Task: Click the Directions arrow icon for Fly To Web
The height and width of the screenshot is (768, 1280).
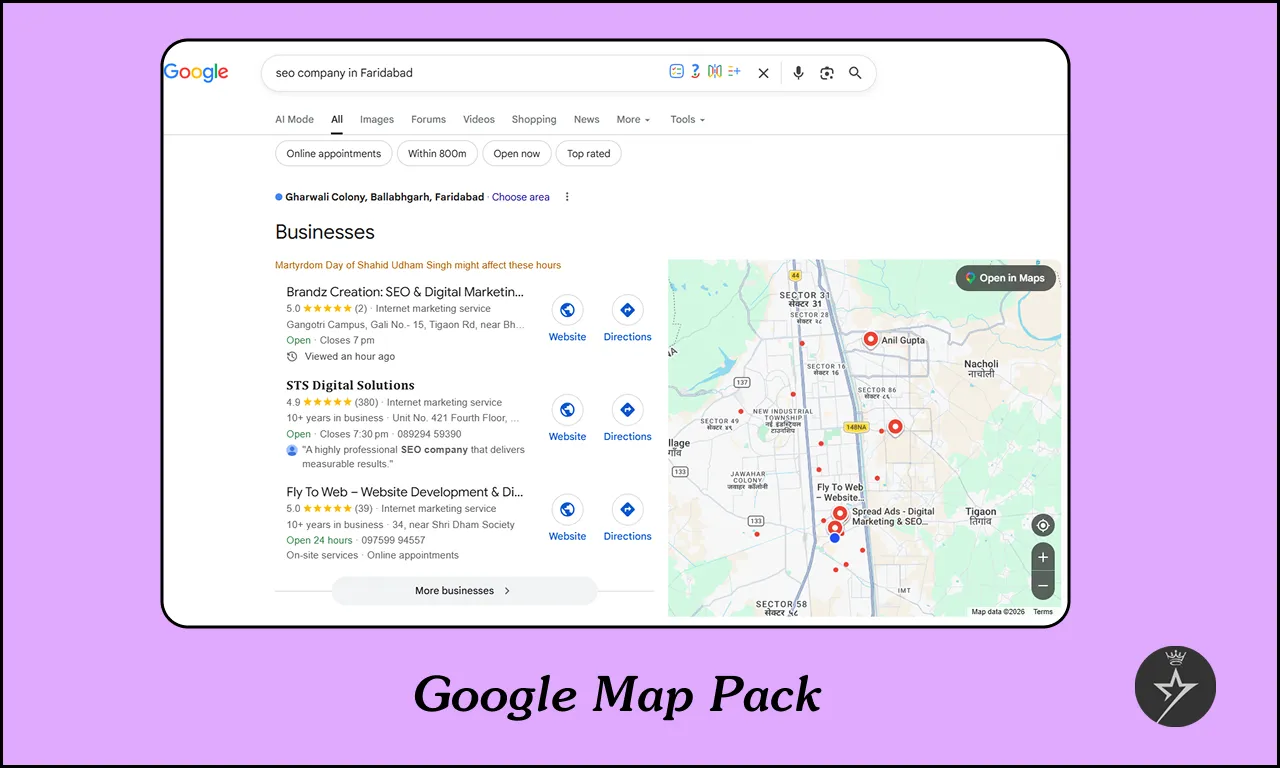Action: point(627,509)
